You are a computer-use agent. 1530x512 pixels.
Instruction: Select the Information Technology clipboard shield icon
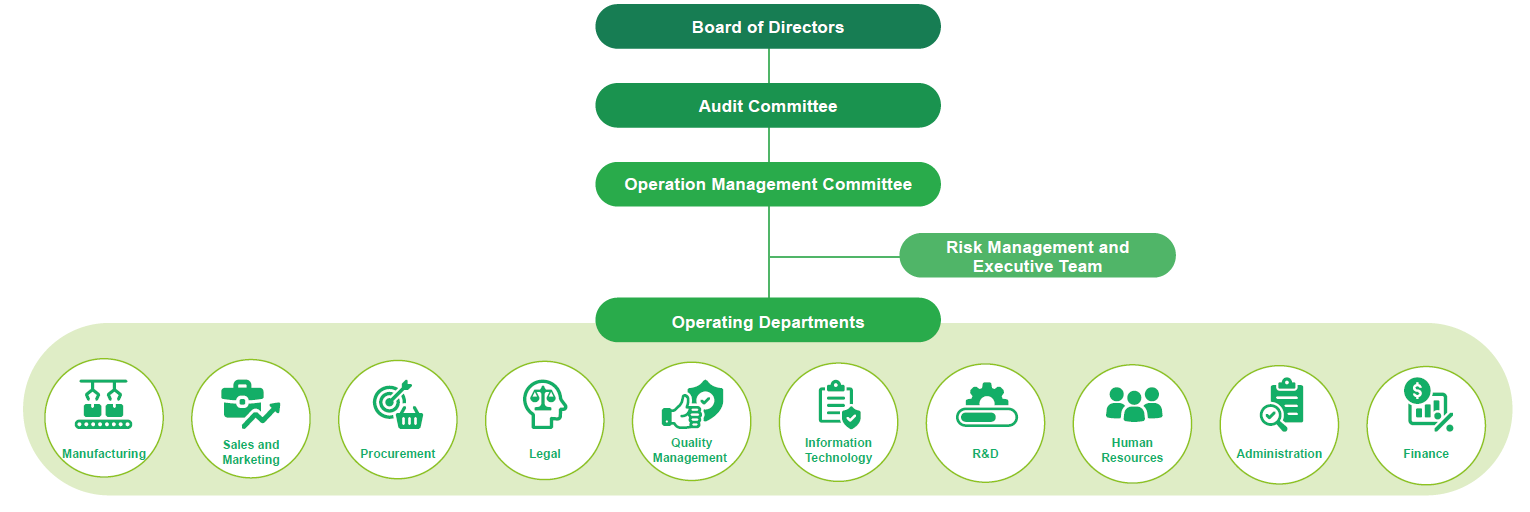coord(838,404)
